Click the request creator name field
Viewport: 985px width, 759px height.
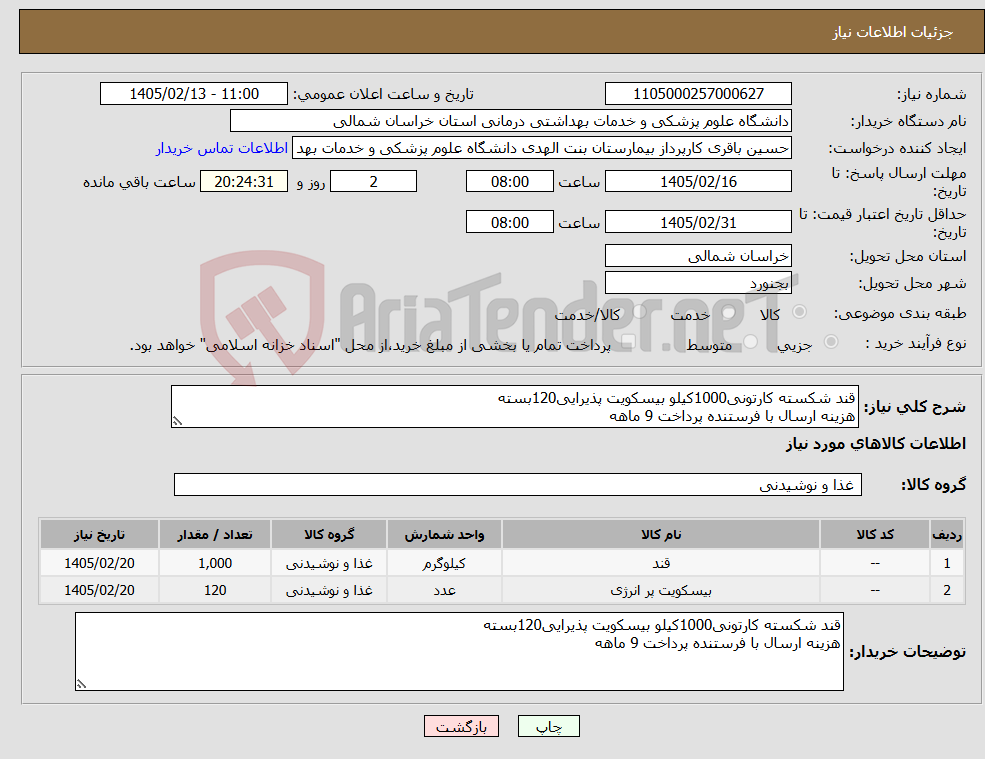[541, 148]
